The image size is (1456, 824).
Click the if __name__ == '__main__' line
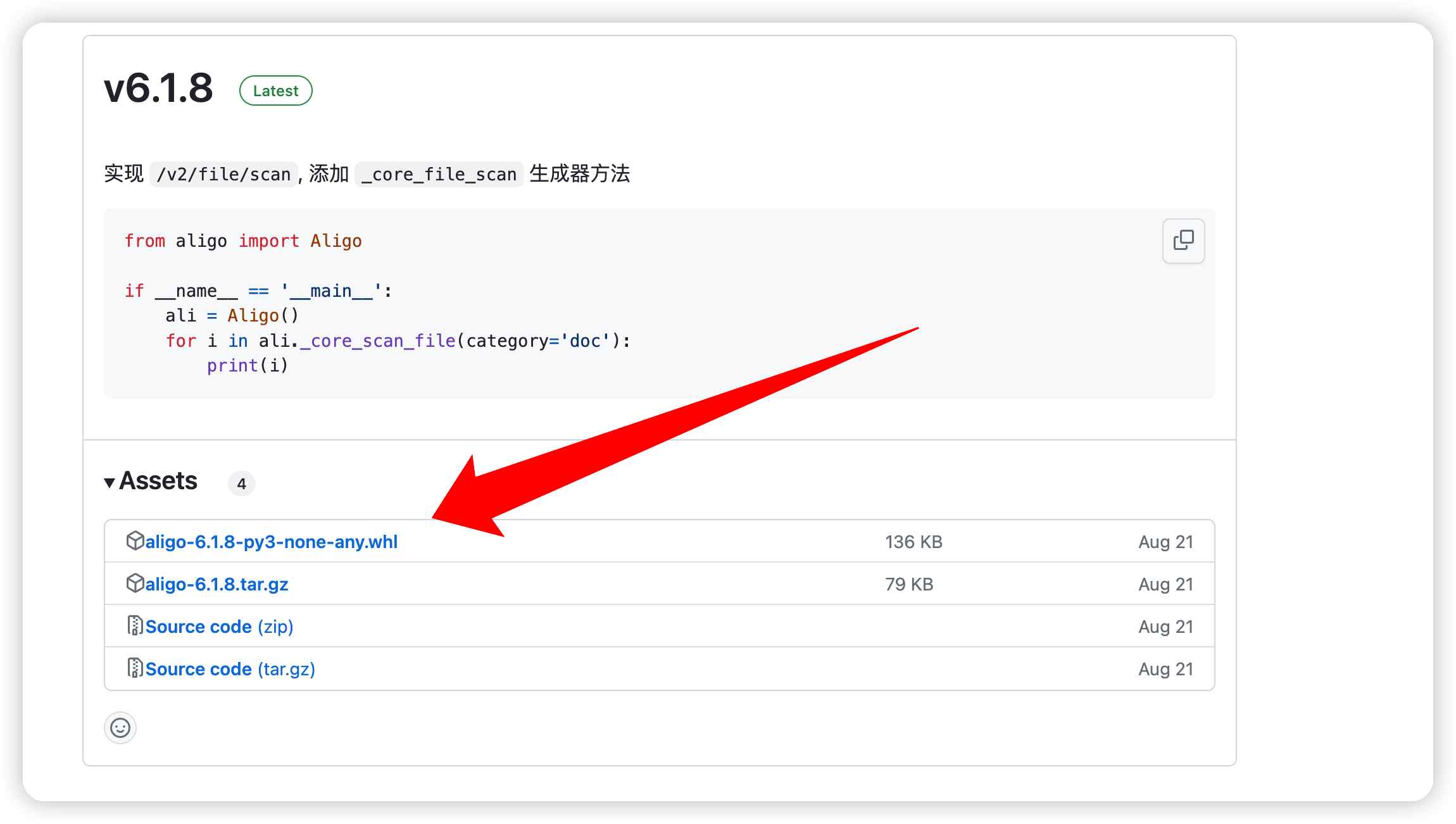tap(258, 291)
